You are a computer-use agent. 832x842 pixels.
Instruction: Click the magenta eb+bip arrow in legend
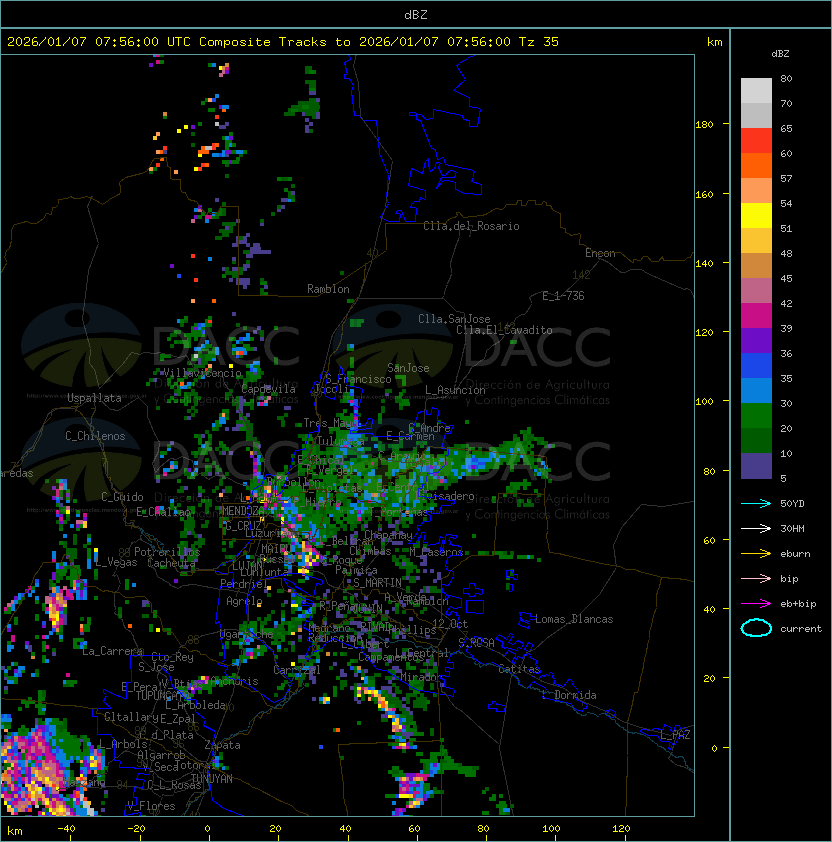pos(756,604)
